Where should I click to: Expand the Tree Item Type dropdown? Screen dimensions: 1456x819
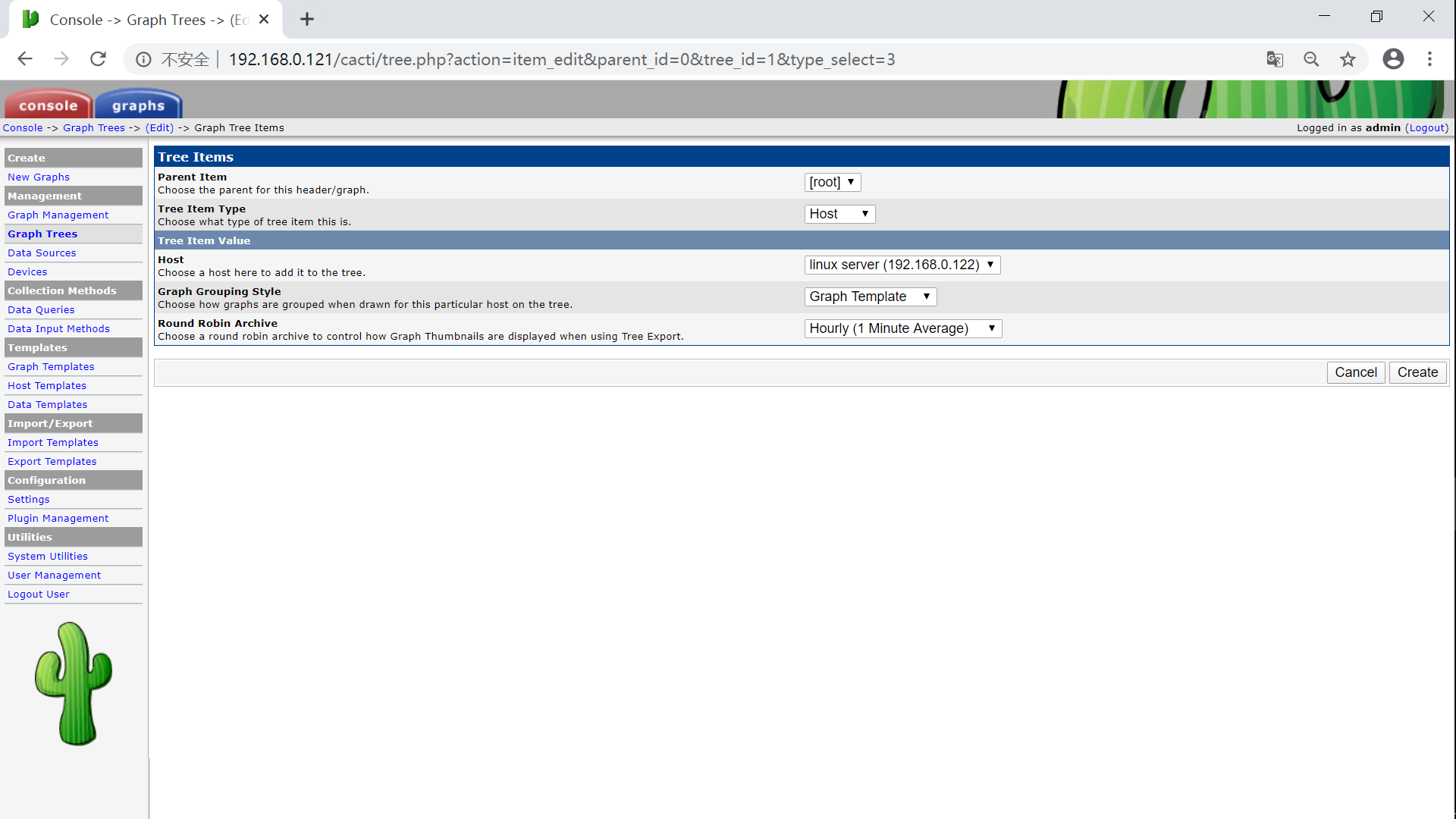click(x=839, y=214)
